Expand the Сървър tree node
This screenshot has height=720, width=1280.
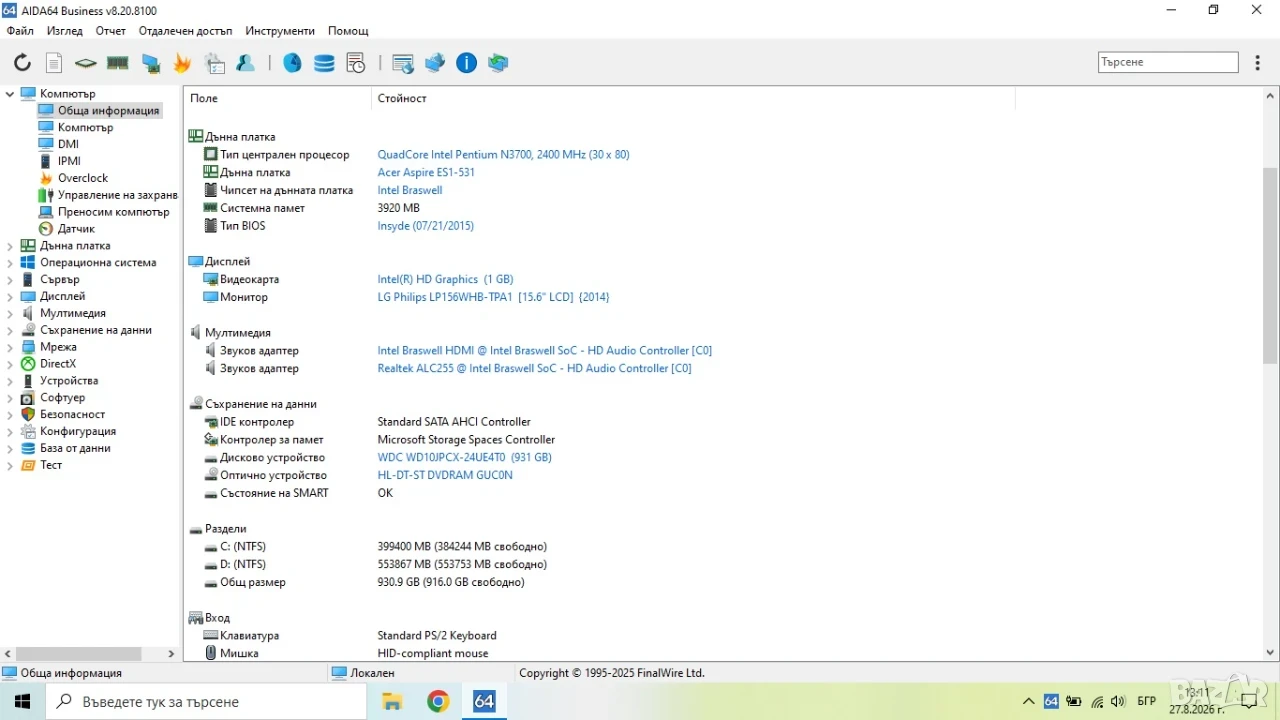tap(10, 280)
